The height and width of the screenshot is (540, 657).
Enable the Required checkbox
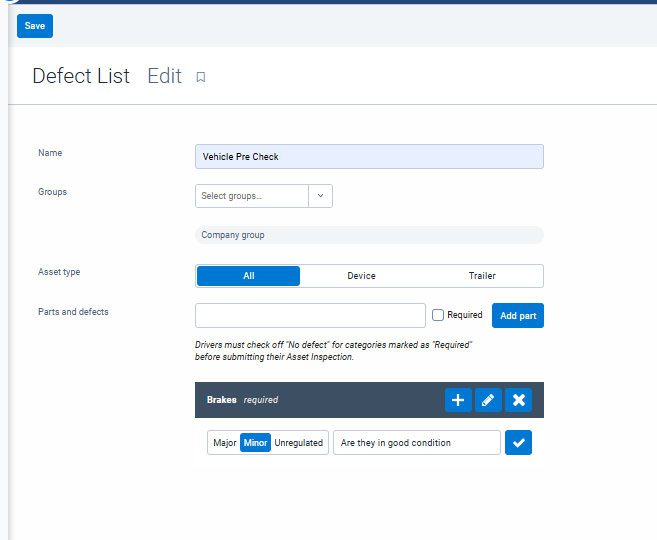(438, 315)
